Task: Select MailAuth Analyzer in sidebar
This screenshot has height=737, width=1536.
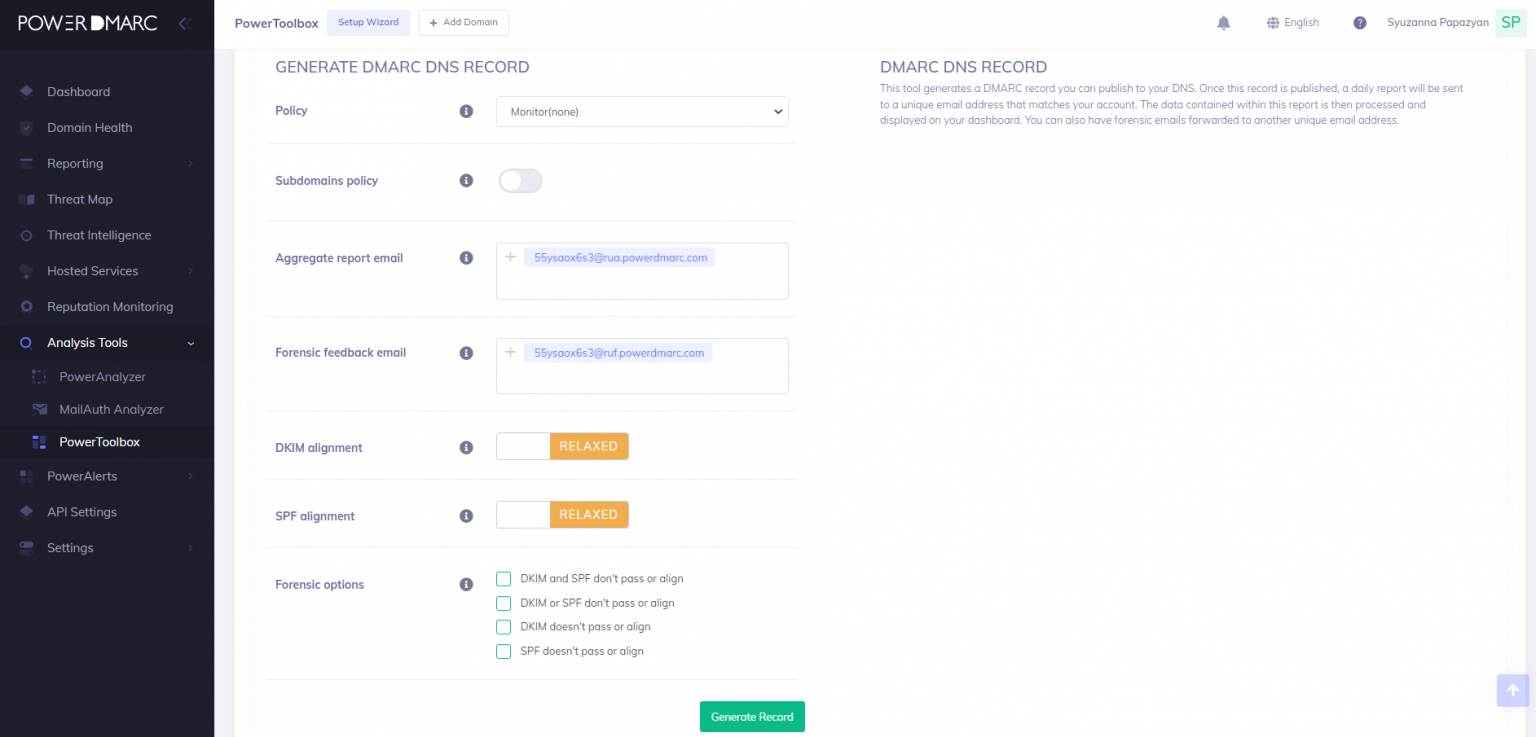Action: (x=111, y=410)
